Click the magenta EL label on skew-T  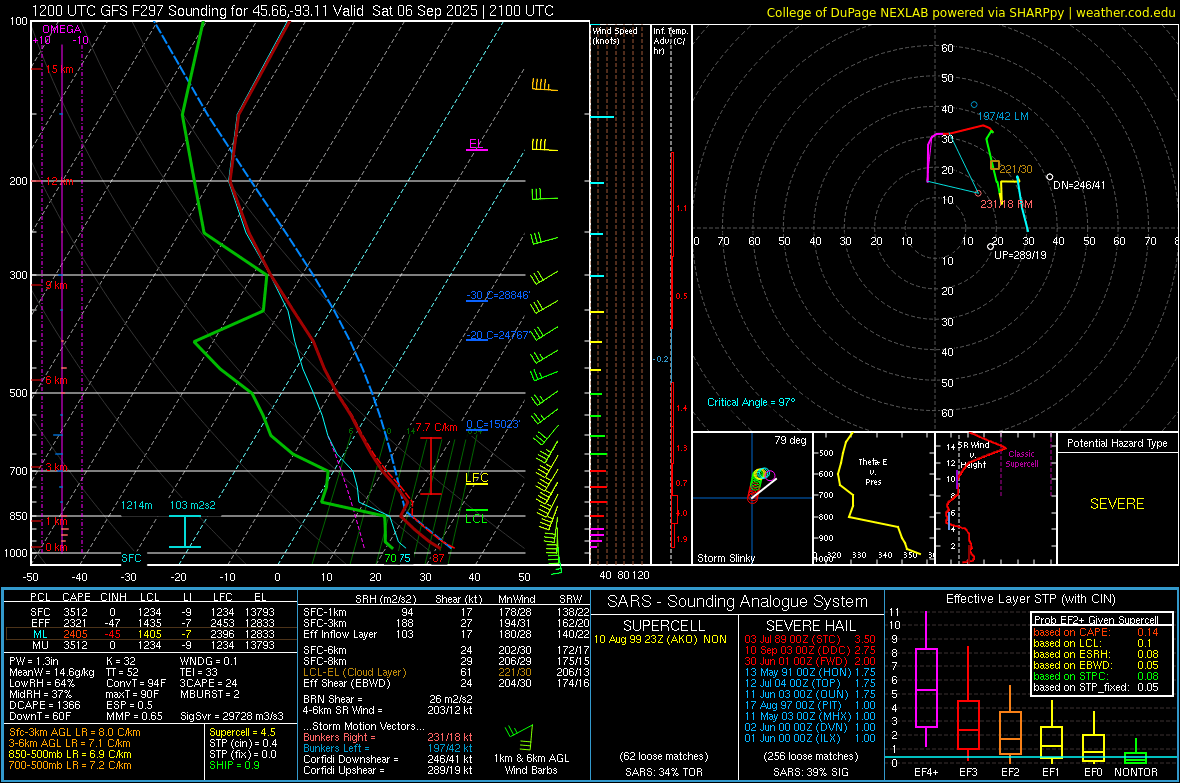coord(475,143)
